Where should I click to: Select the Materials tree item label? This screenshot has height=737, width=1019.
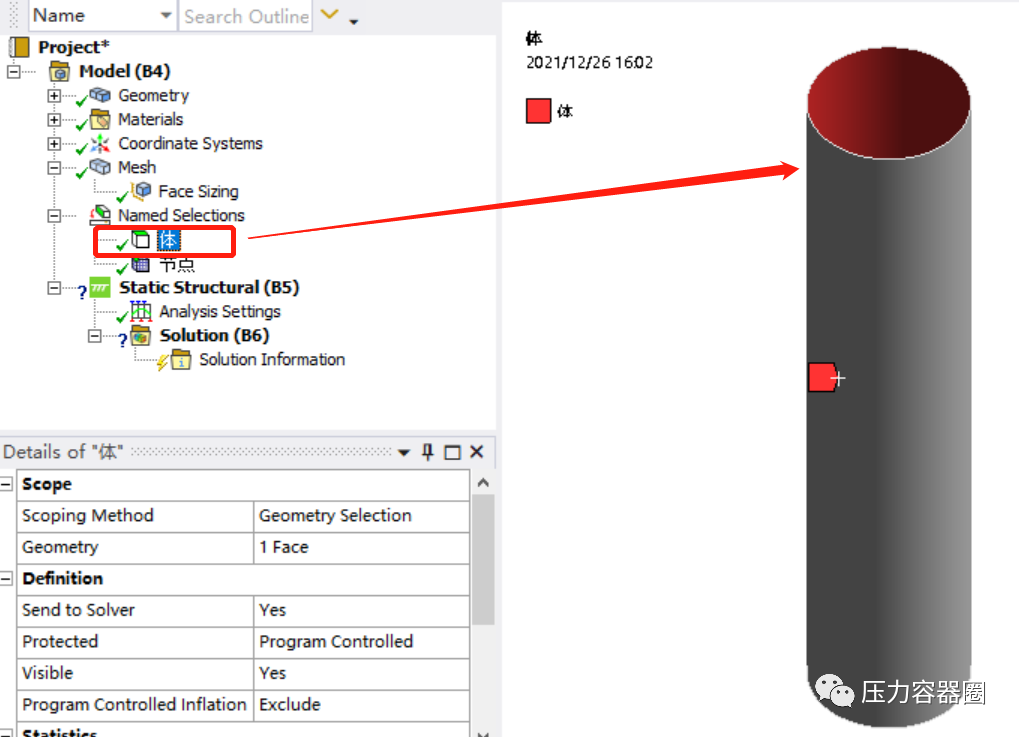tap(151, 120)
